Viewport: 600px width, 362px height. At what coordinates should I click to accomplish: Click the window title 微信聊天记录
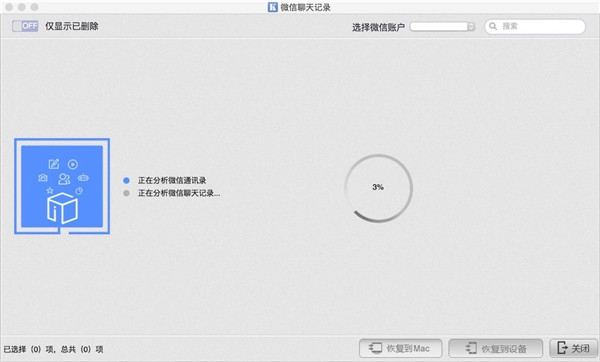[305, 7]
